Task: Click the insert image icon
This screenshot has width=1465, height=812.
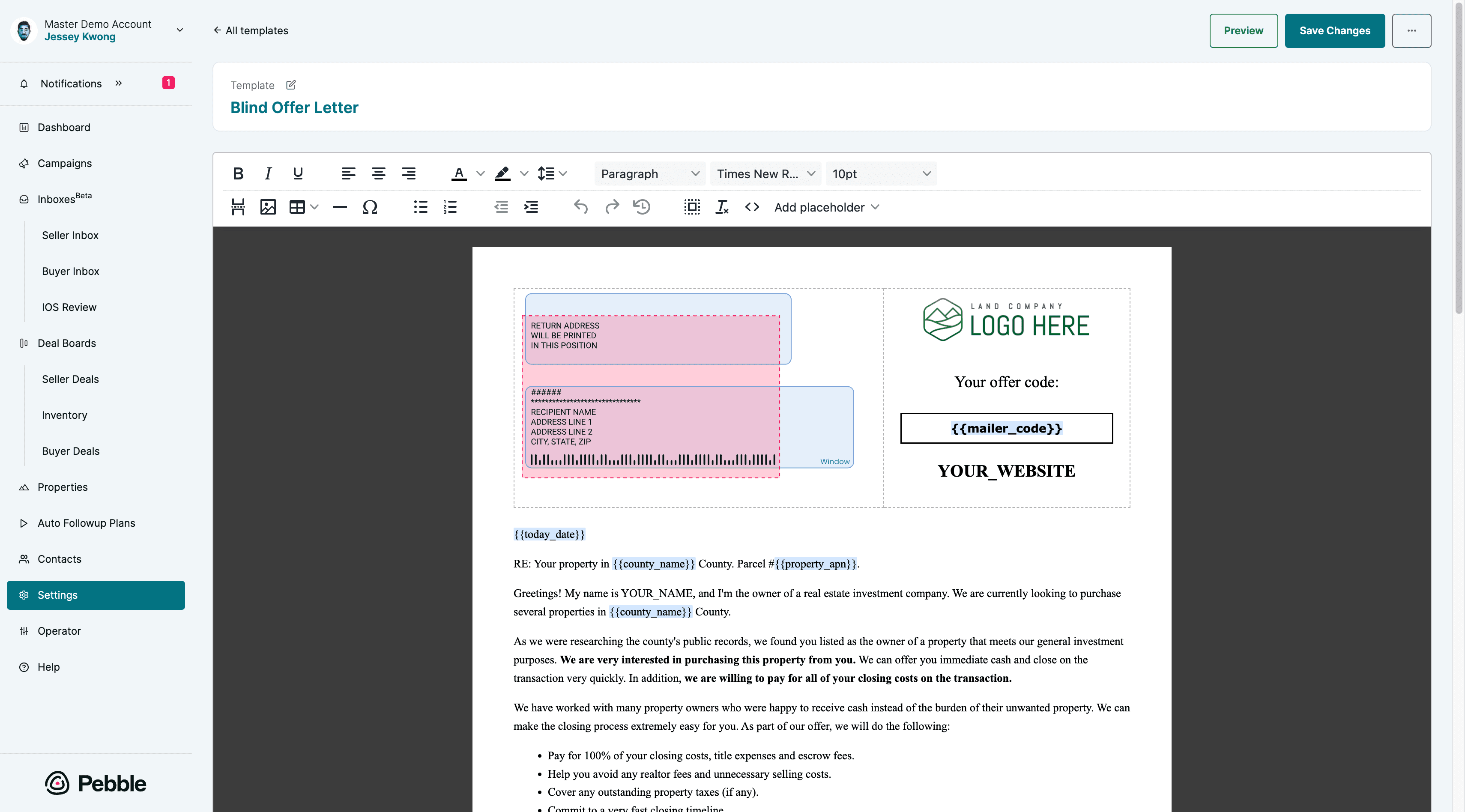Action: [268, 207]
